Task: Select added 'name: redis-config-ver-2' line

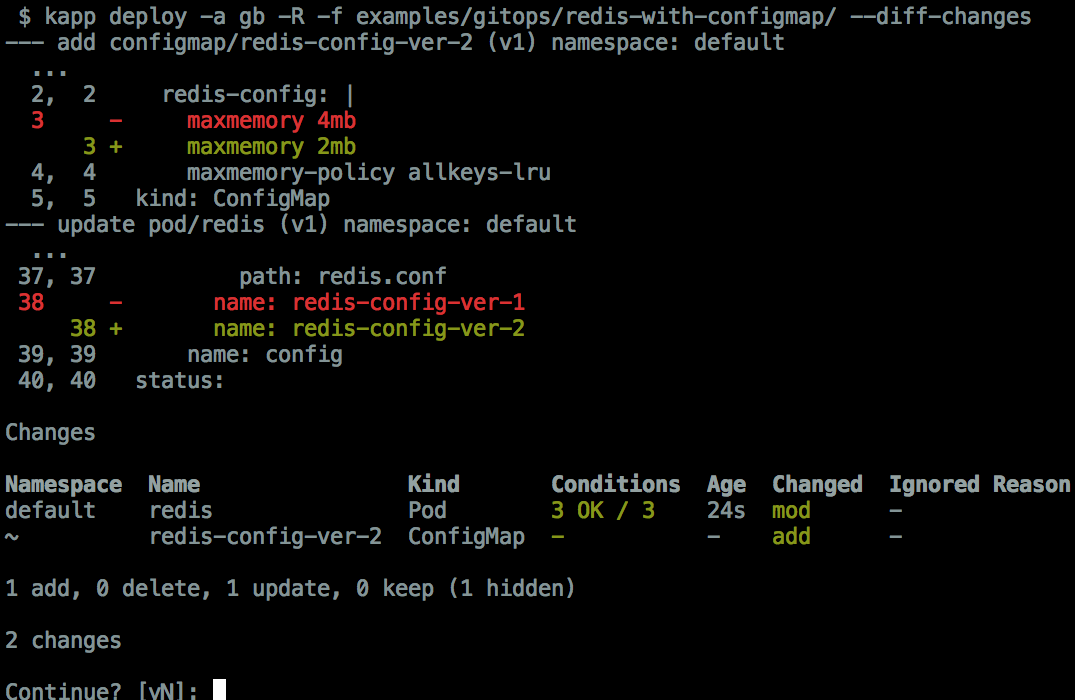Action: [369, 329]
